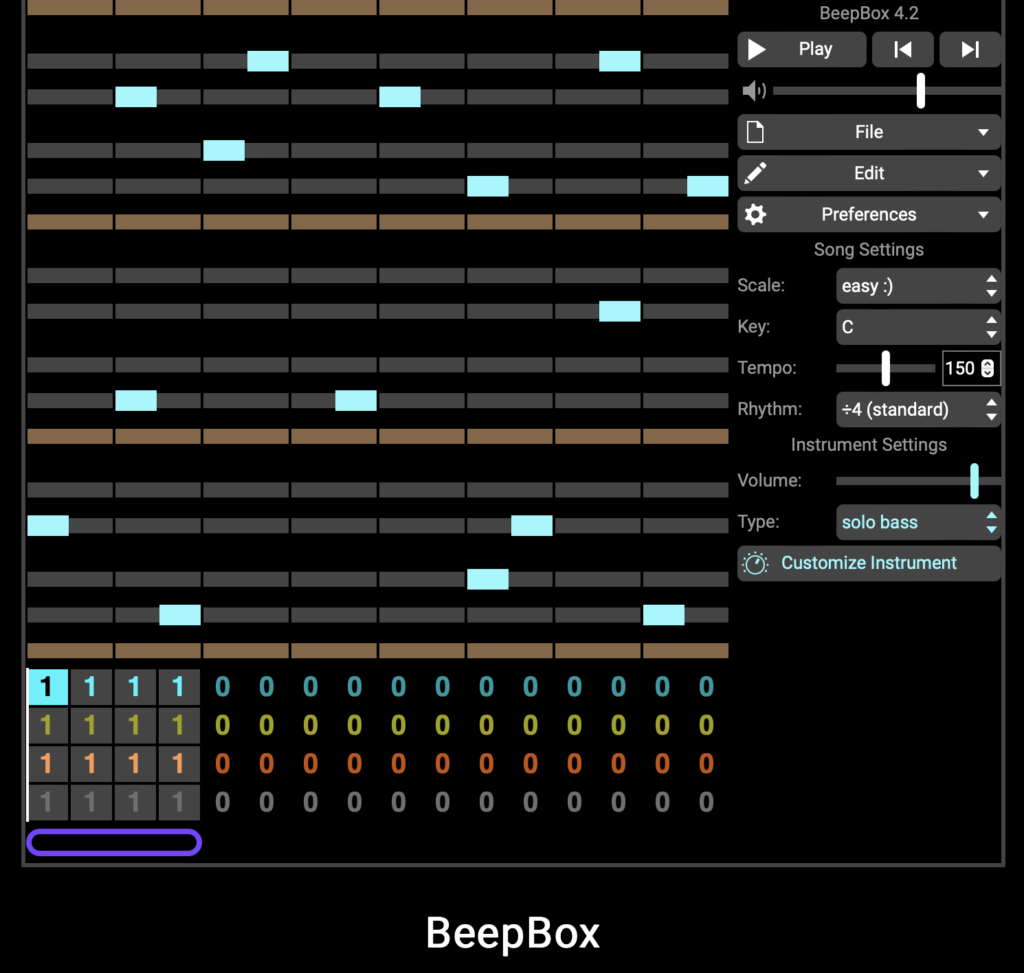The width and height of the screenshot is (1024, 973).
Task: Select the orange channel pattern in bar four
Action: 178,764
